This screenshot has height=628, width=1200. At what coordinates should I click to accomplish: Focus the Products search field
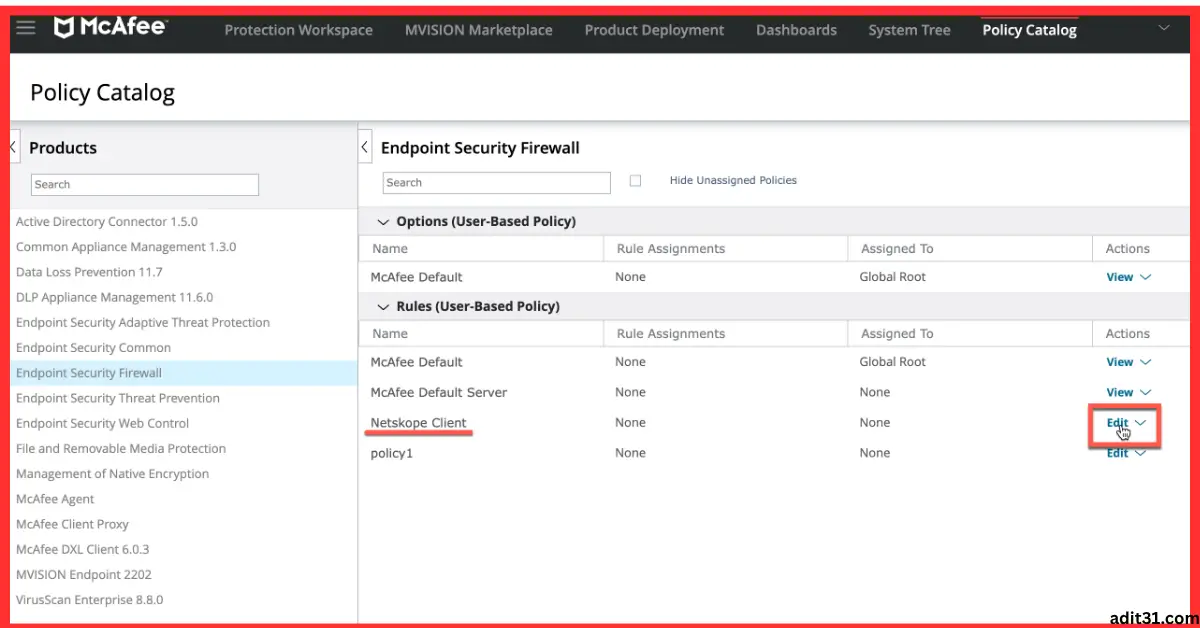click(x=145, y=184)
